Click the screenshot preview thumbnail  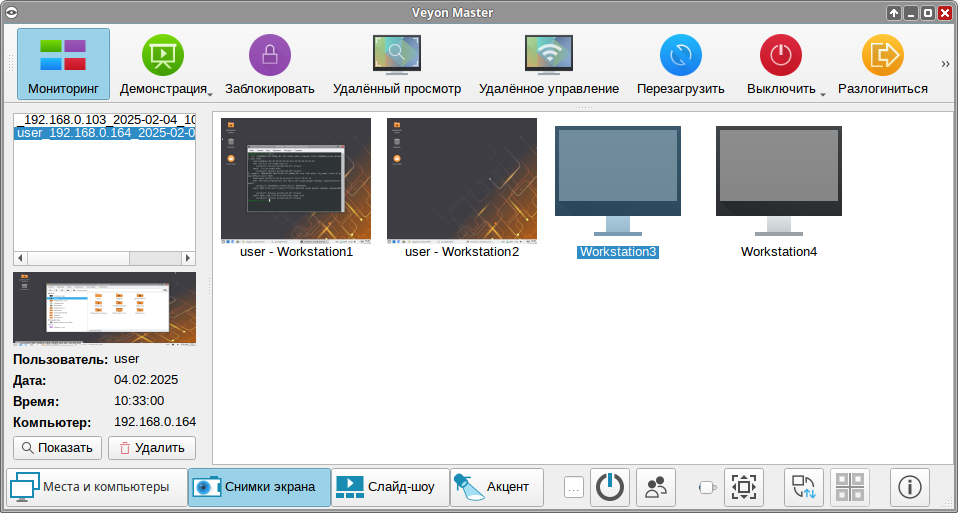click(x=104, y=307)
